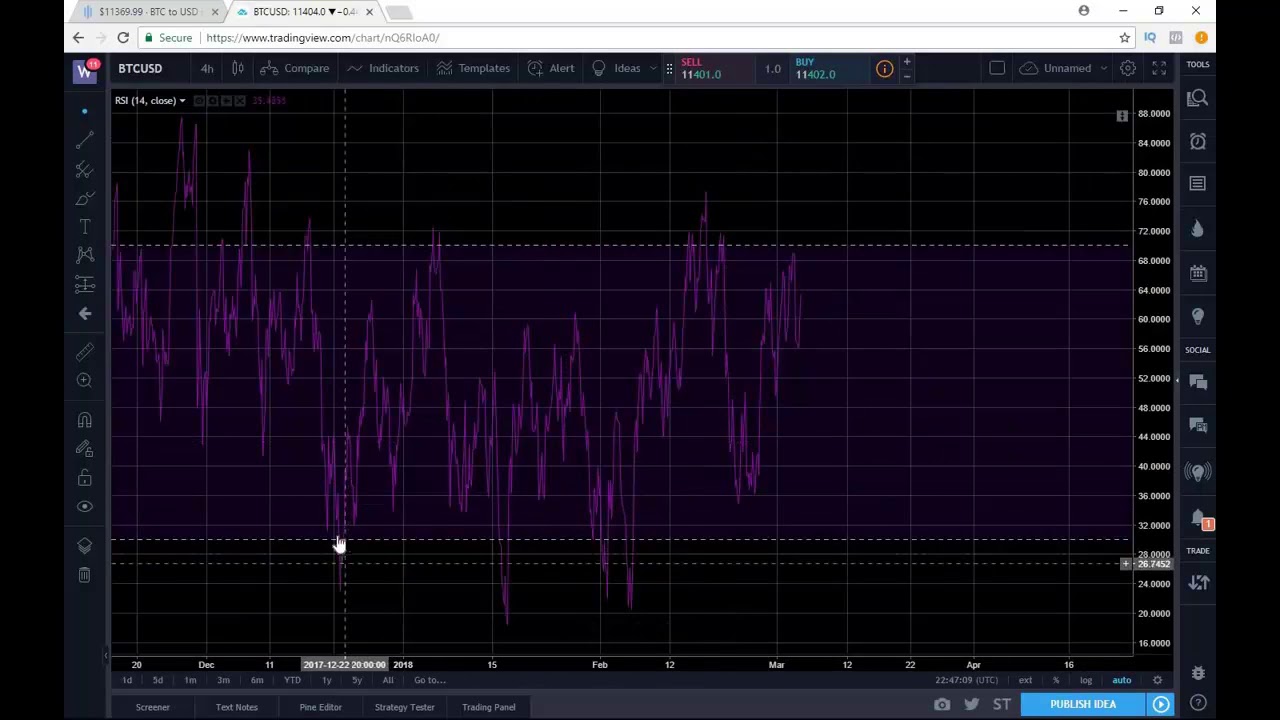The width and height of the screenshot is (1280, 720).
Task: Activate the zoom-in magnifier tool
Action: (85, 380)
